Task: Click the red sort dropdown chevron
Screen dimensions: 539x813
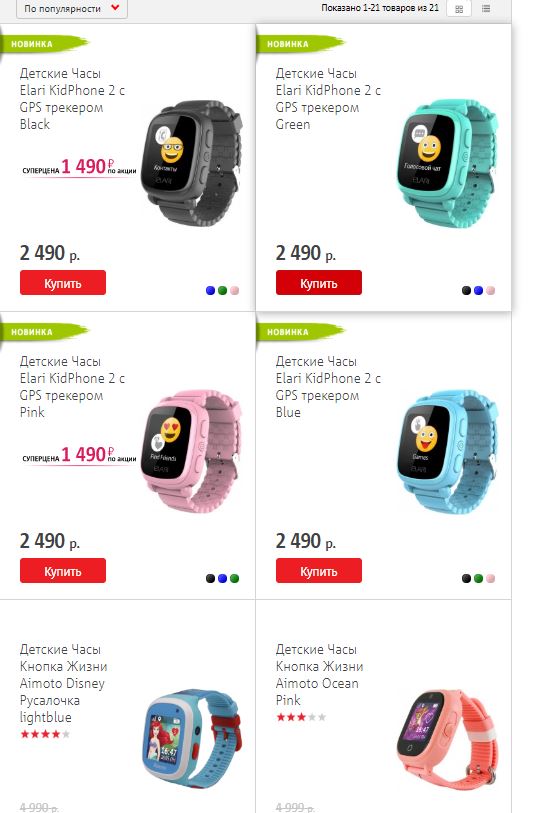Action: tap(116, 8)
